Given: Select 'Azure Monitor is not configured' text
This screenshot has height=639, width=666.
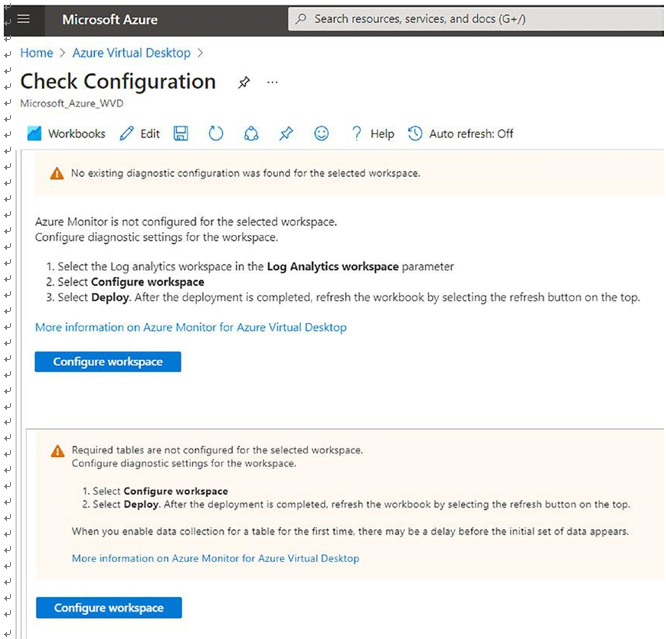Looking at the screenshot, I should point(186,222).
